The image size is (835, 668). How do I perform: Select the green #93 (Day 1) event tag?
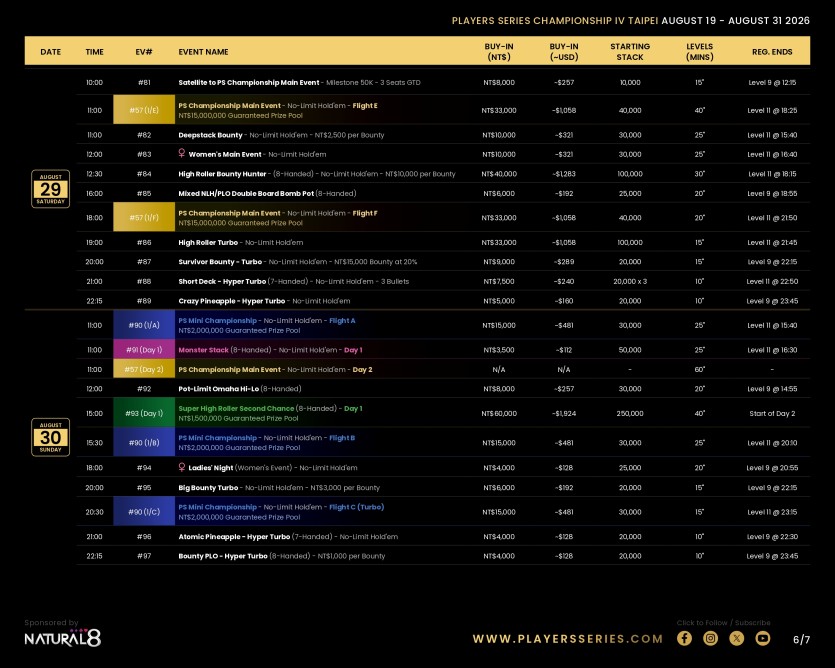[144, 413]
